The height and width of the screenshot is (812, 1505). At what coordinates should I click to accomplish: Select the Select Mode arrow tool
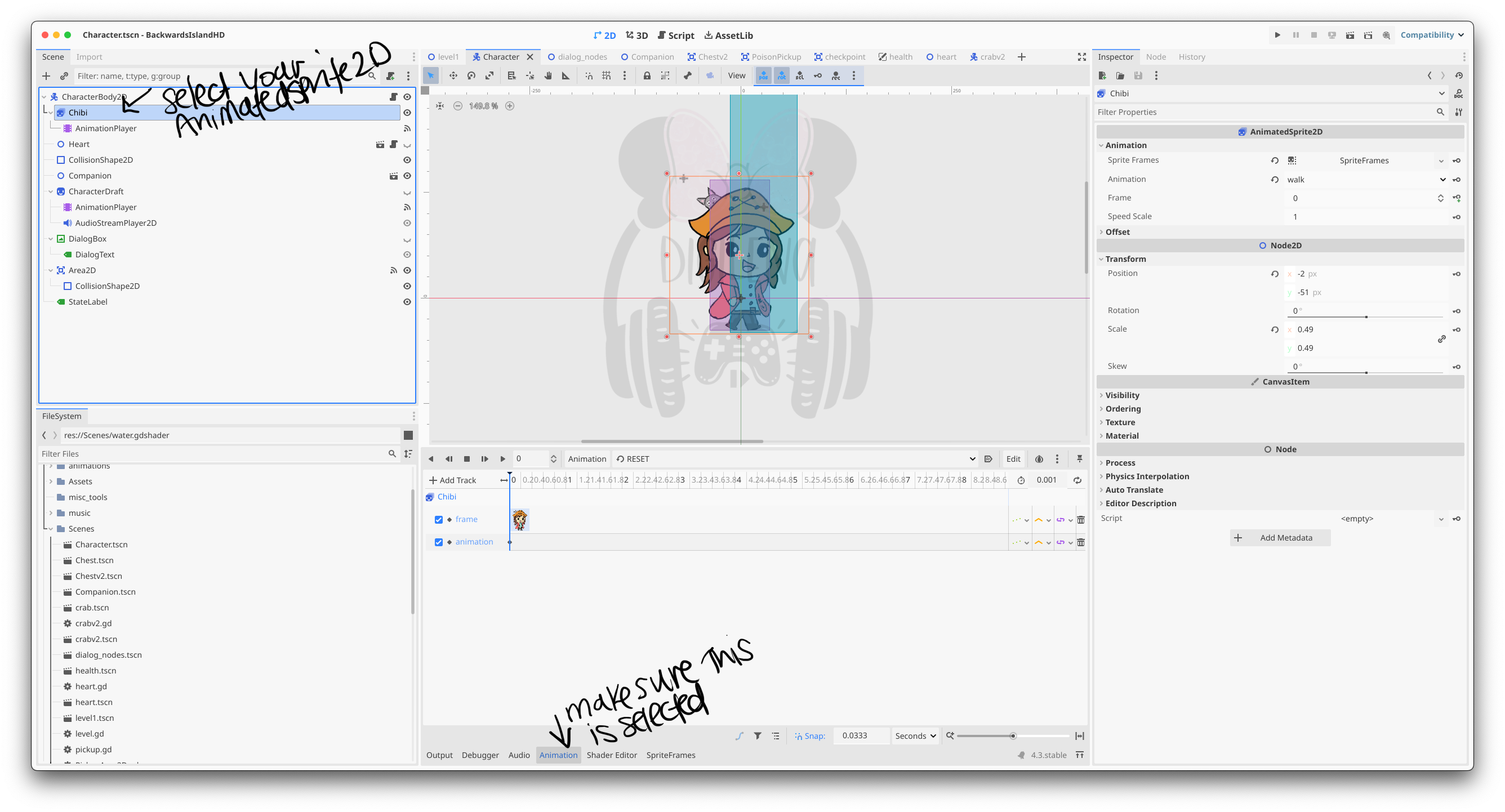click(x=430, y=75)
